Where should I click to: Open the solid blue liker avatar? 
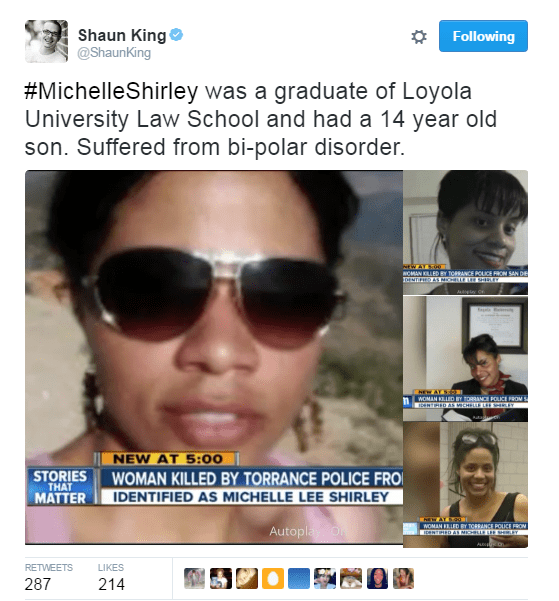[299, 578]
